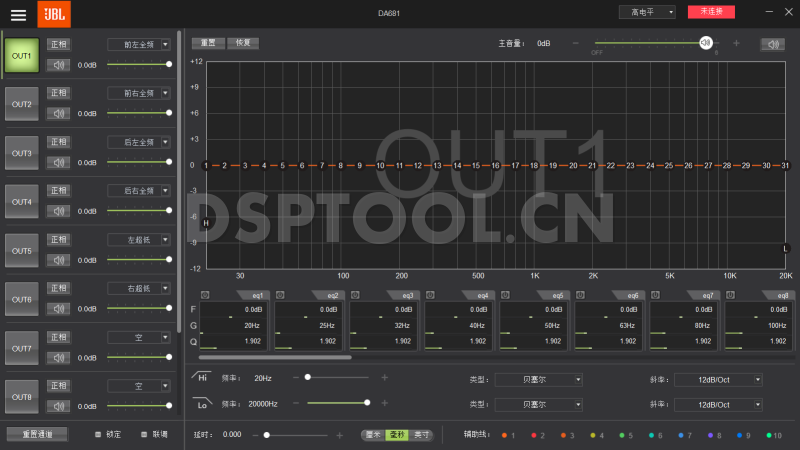Toggle 正相 phase for OUT1
800x450 pixels.
click(x=59, y=44)
